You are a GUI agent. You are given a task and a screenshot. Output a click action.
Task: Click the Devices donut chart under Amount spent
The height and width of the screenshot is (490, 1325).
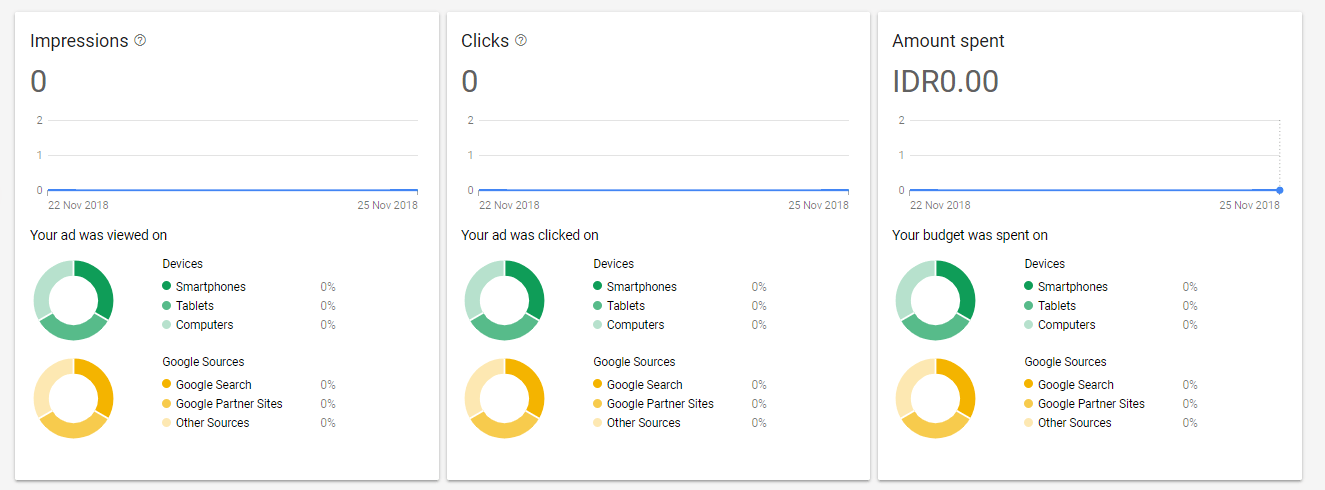point(936,300)
